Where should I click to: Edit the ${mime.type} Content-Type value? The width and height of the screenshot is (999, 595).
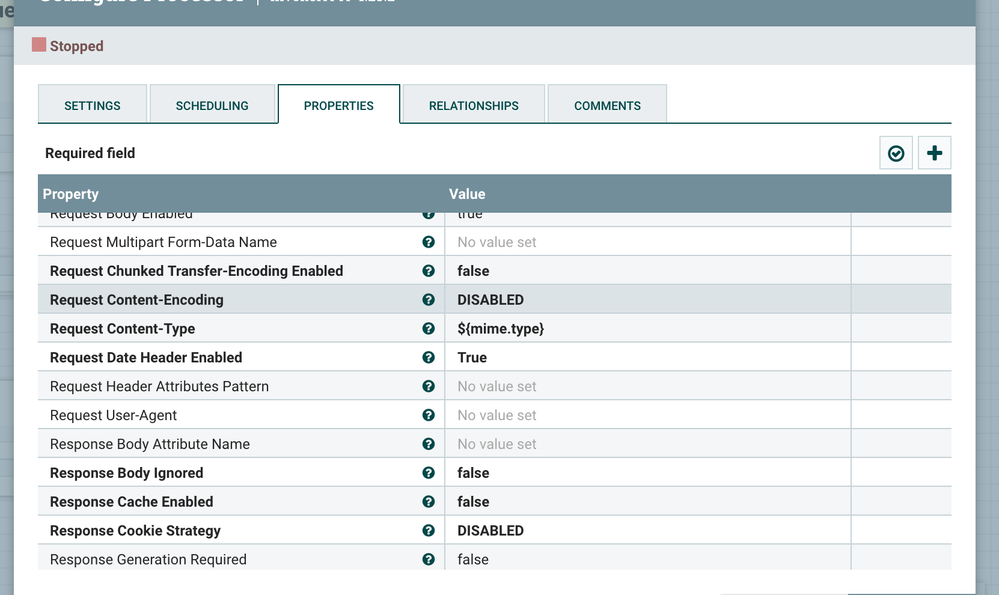pos(647,329)
